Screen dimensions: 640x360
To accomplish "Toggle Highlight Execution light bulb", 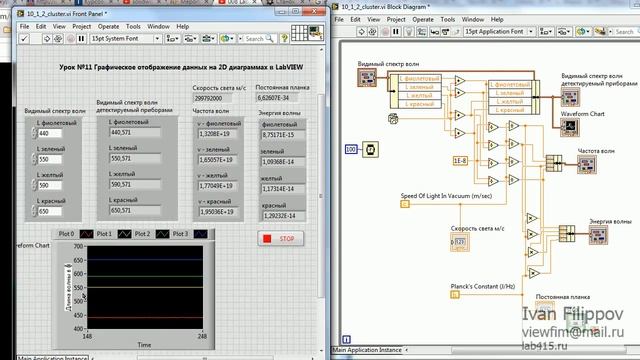I will tap(409, 31).
